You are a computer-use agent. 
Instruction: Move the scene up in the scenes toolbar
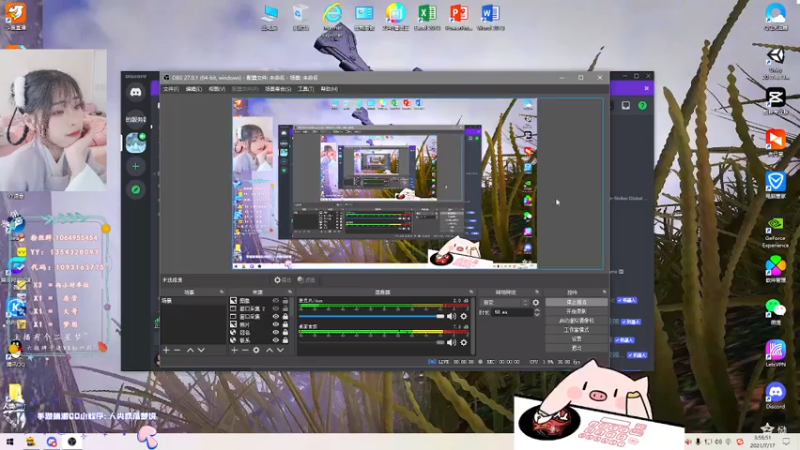tap(190, 350)
